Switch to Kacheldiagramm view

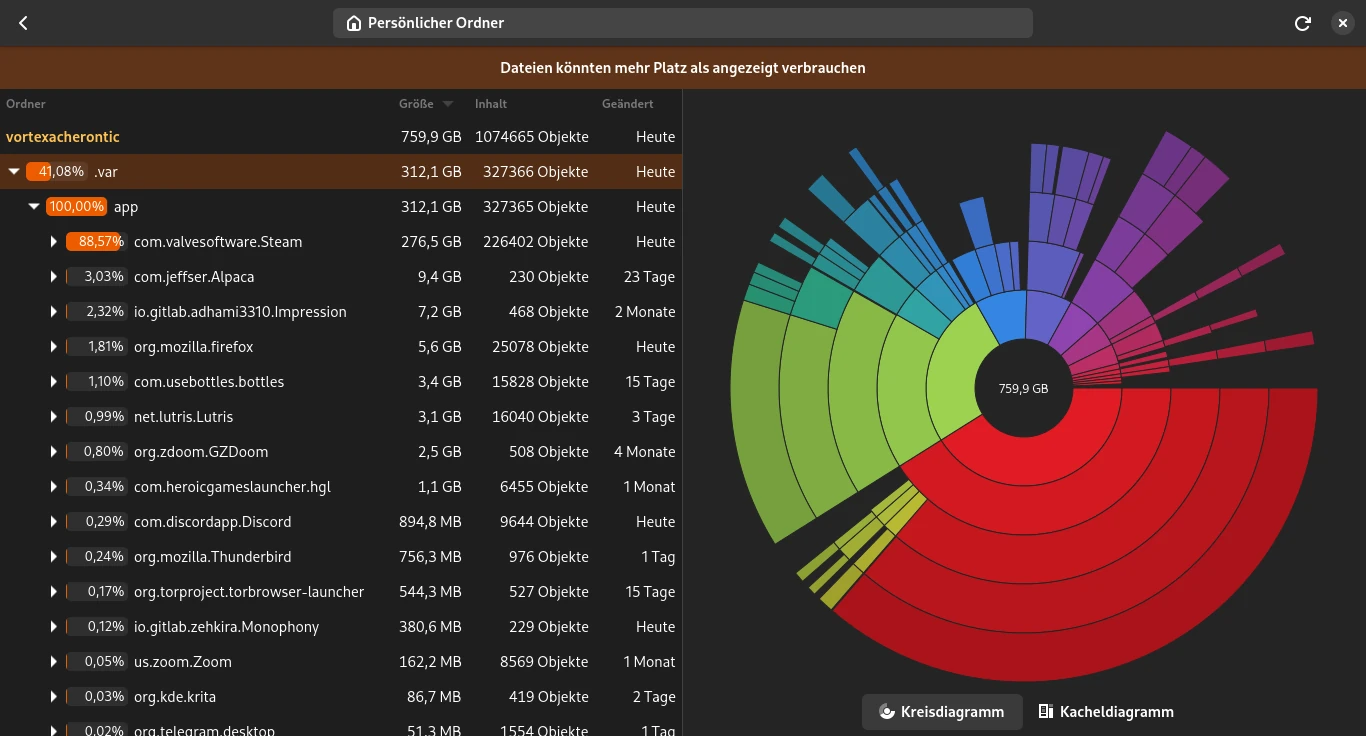[1106, 712]
